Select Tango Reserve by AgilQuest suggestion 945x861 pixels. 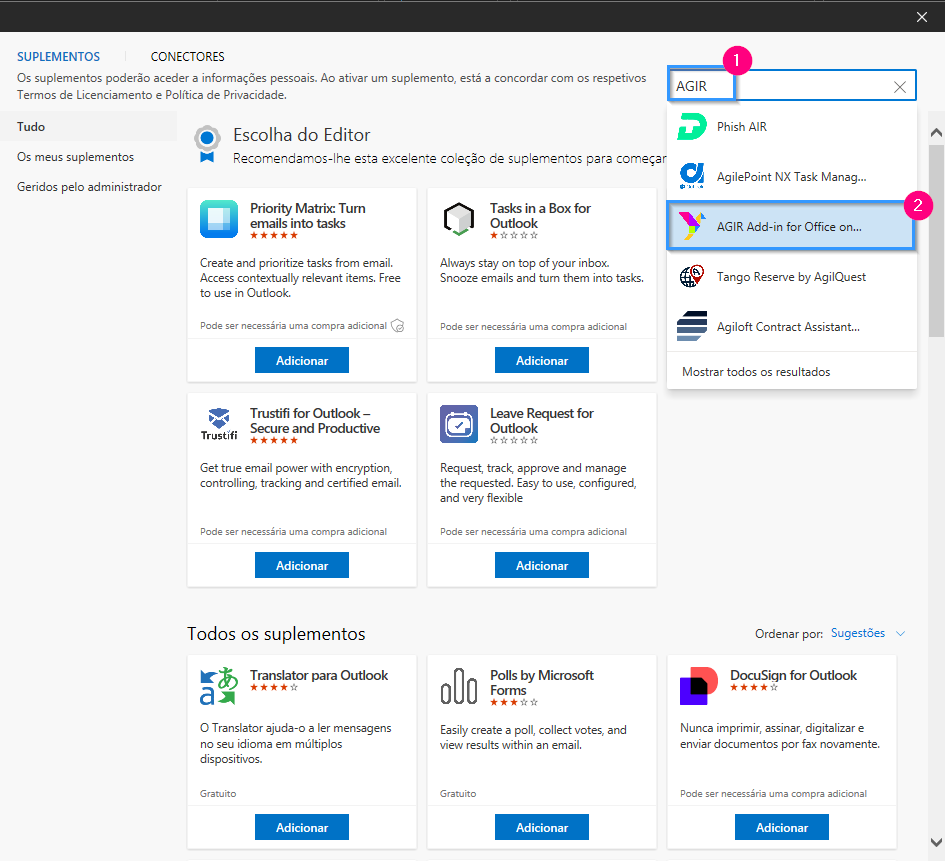(x=791, y=277)
